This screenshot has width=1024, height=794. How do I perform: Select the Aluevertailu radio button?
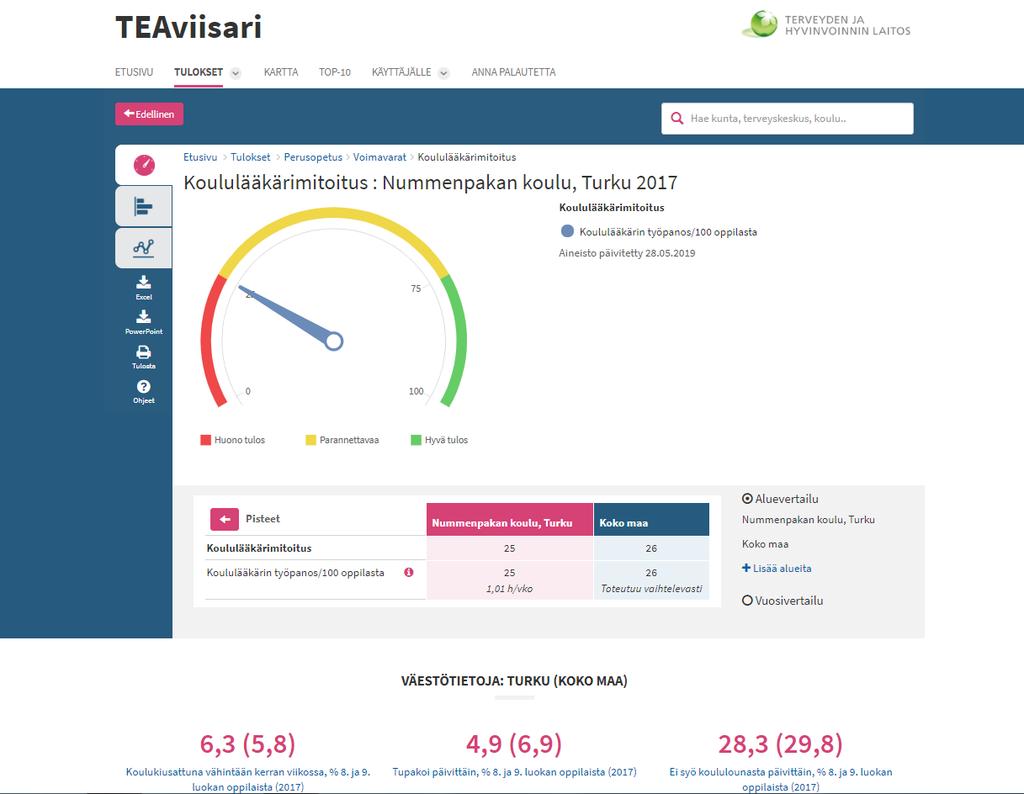pyautogui.click(x=747, y=498)
